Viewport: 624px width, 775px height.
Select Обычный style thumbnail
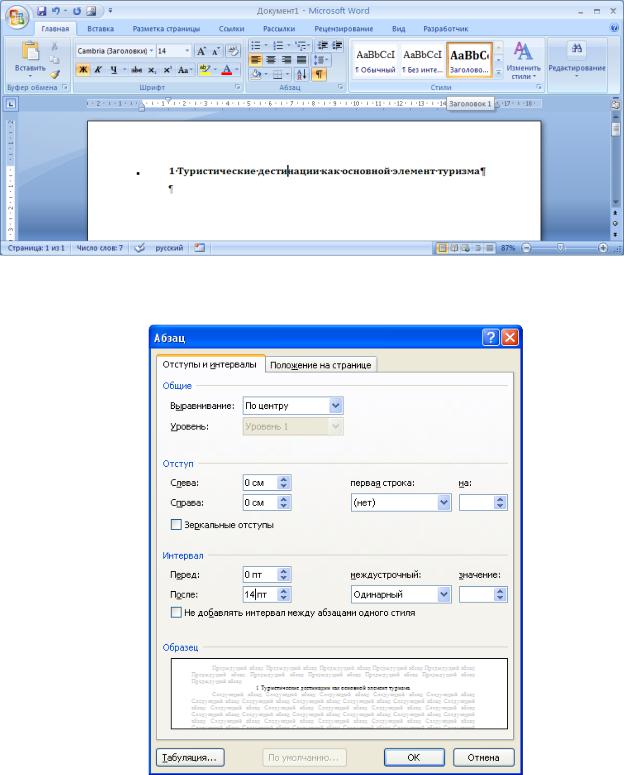tap(375, 60)
